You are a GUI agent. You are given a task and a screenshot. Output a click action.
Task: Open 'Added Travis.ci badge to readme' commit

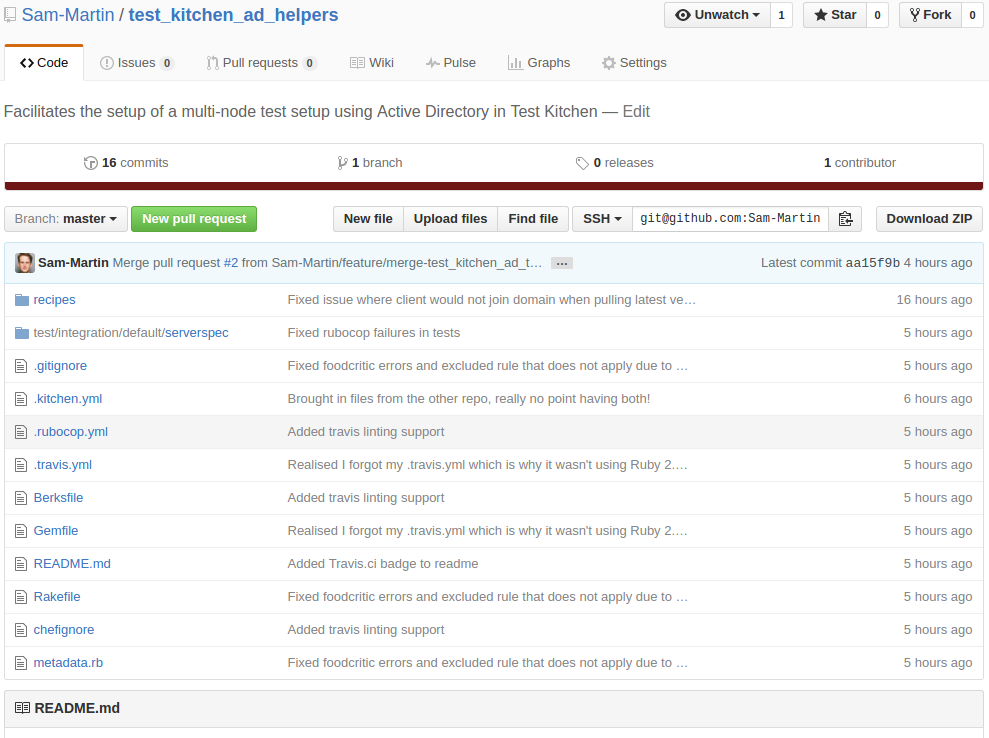383,564
